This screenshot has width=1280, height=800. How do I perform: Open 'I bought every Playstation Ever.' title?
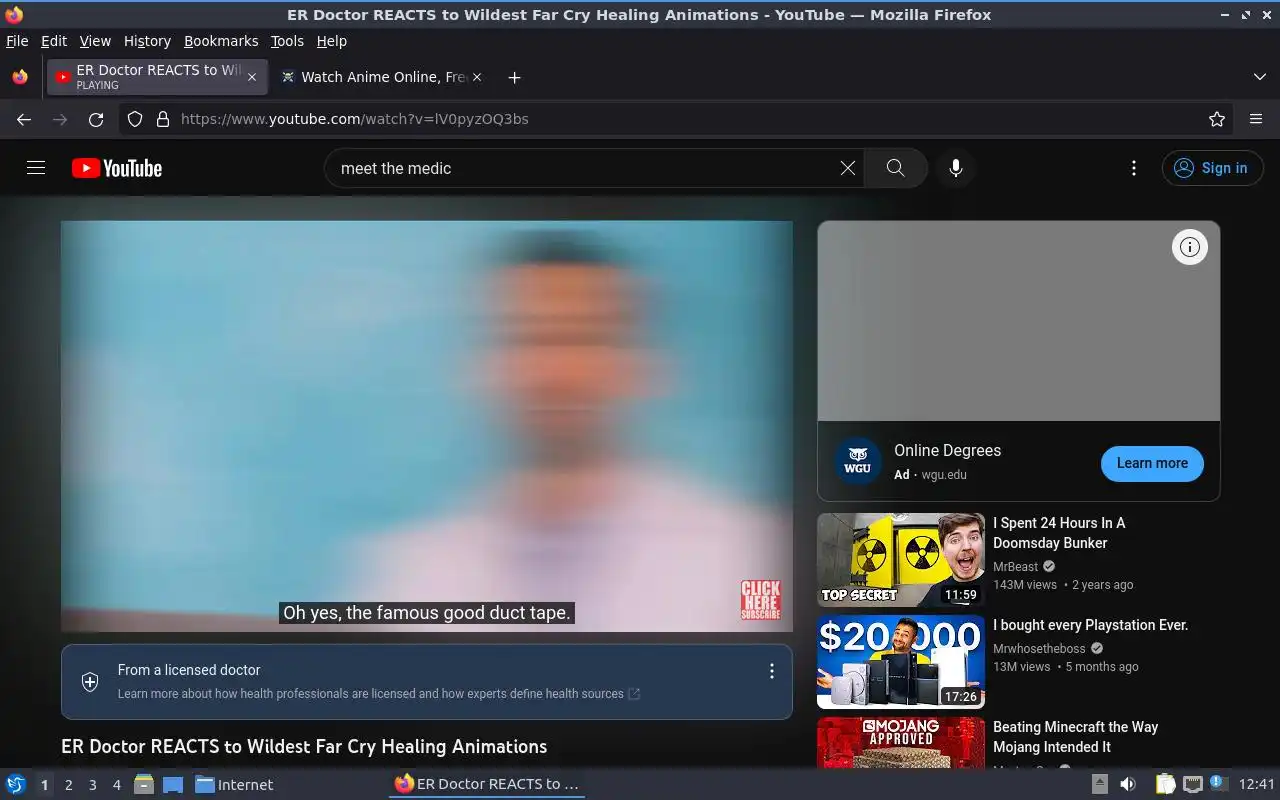pos(1090,625)
